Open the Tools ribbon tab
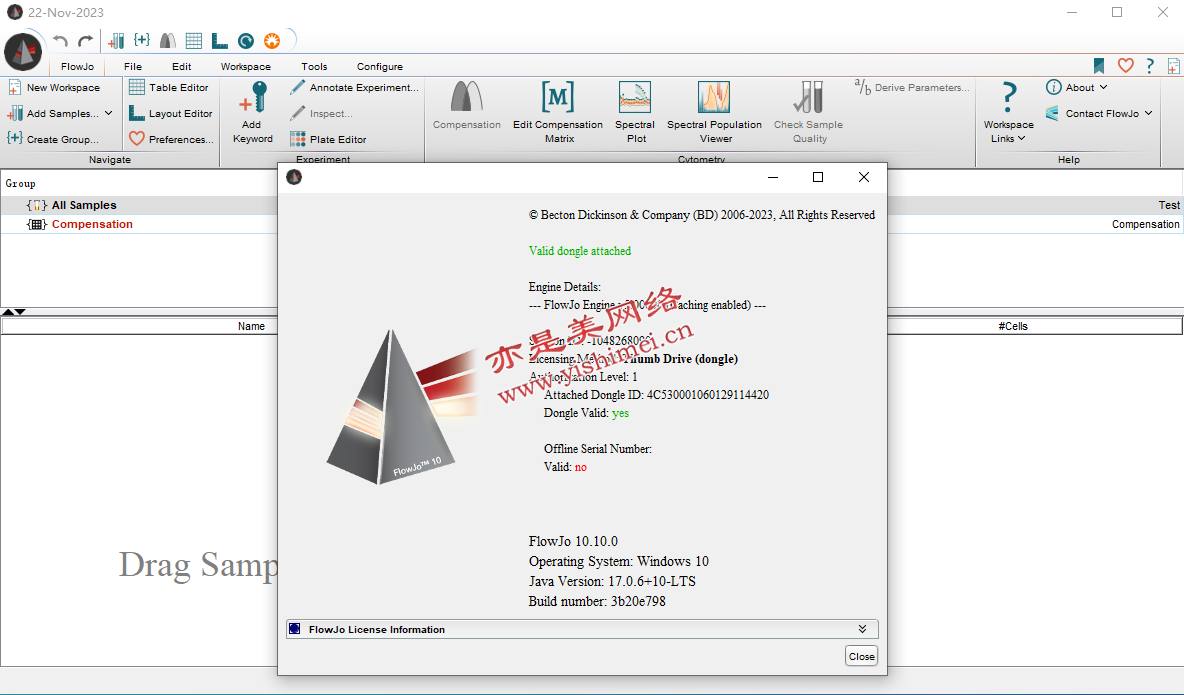 click(x=314, y=66)
